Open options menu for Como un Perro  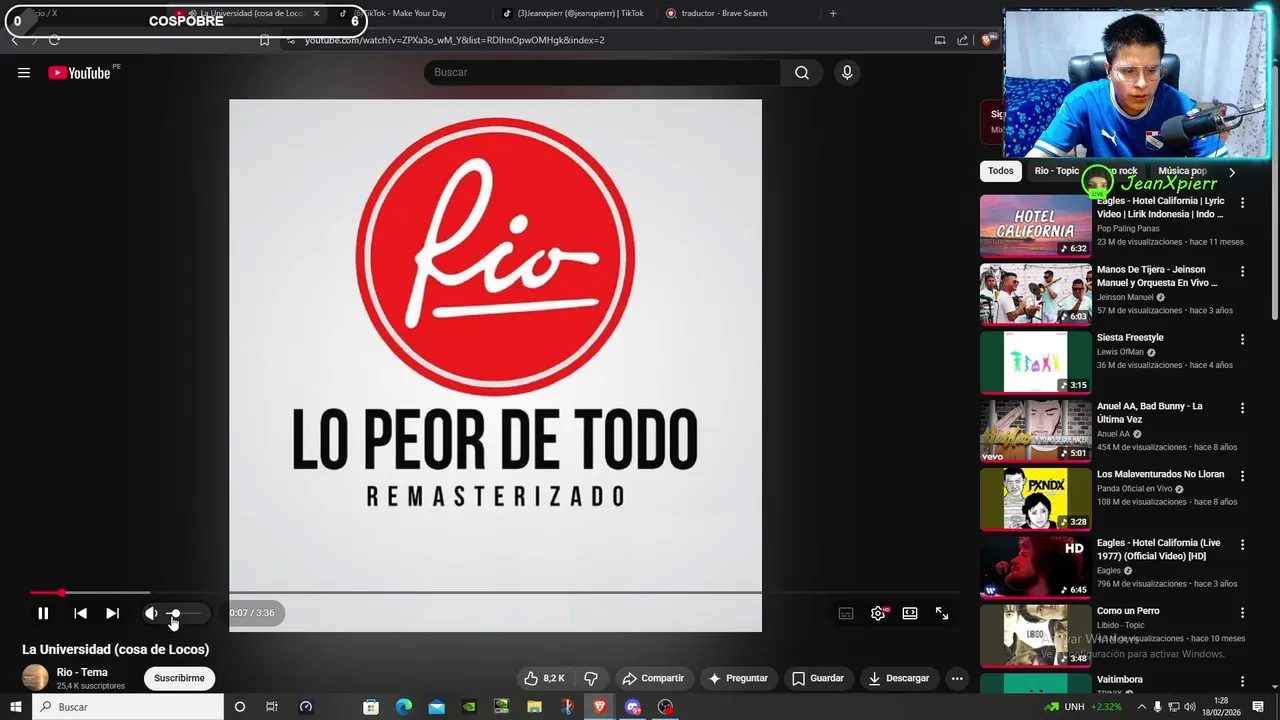[x=1242, y=613]
